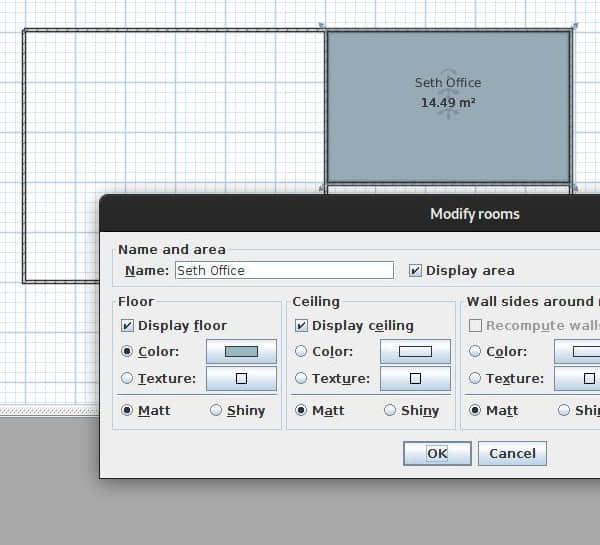Open the ceiling texture chooser button
The height and width of the screenshot is (545, 600).
pyautogui.click(x=415, y=379)
